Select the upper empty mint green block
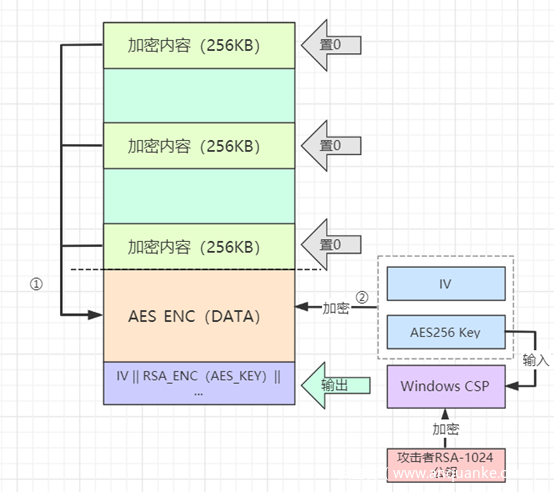The height and width of the screenshot is (492, 554). (199, 95)
